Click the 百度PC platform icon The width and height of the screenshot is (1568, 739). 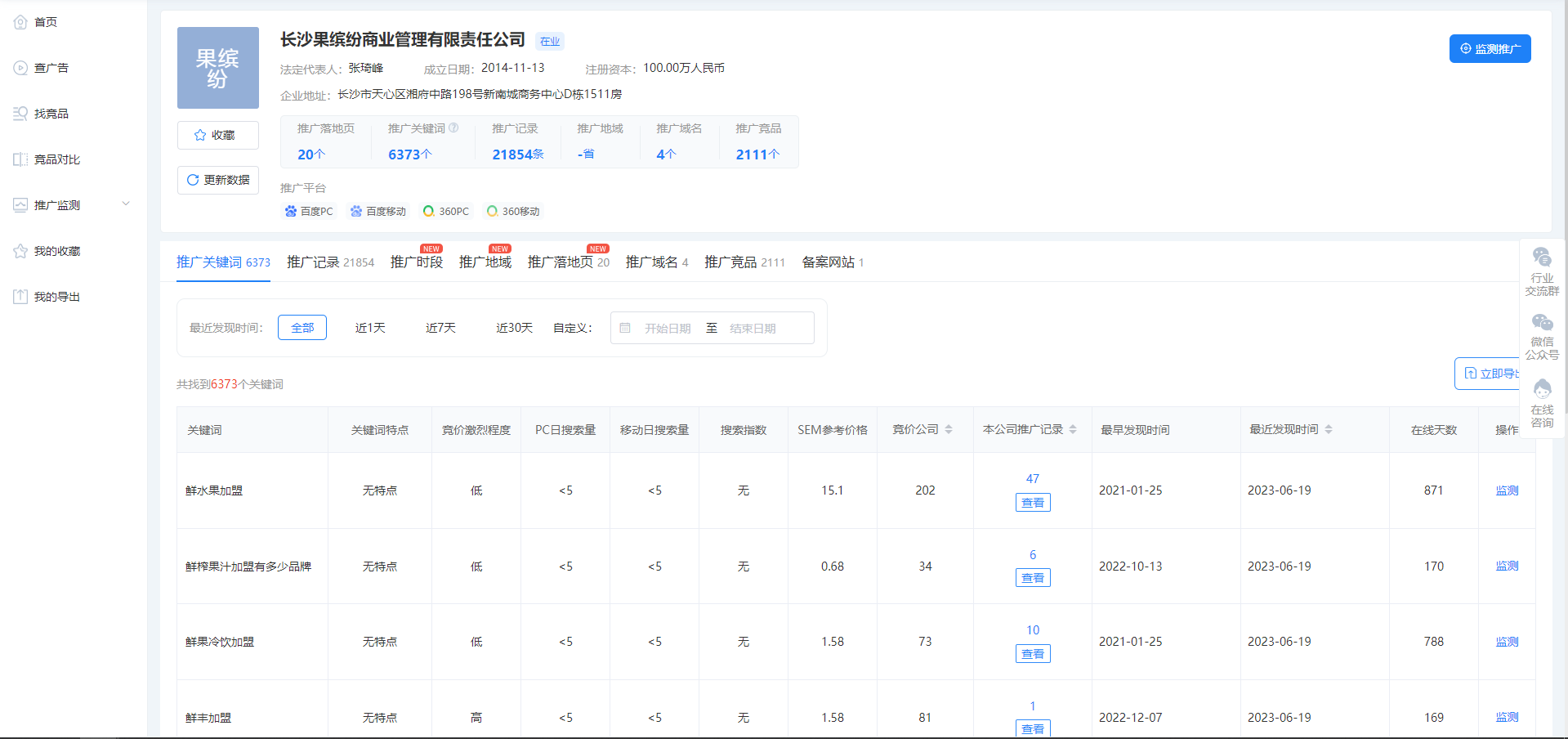click(290, 211)
